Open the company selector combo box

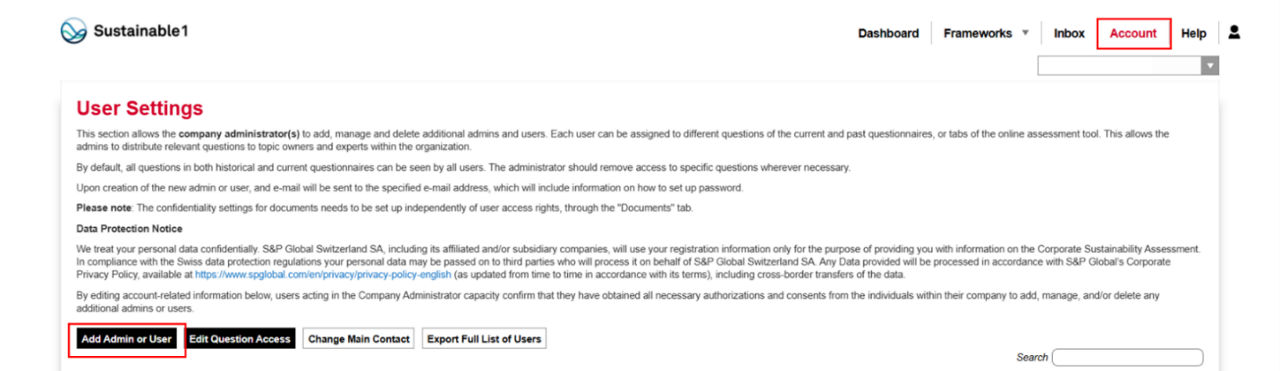pyautogui.click(x=1128, y=66)
